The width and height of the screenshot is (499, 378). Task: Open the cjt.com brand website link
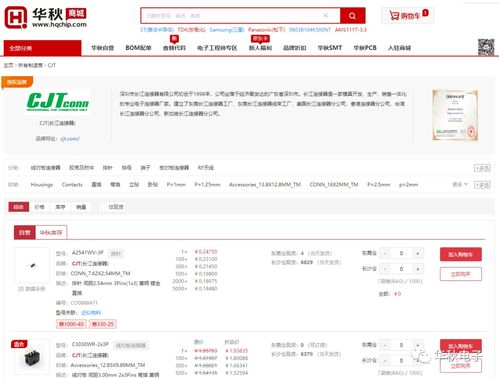tap(70, 139)
